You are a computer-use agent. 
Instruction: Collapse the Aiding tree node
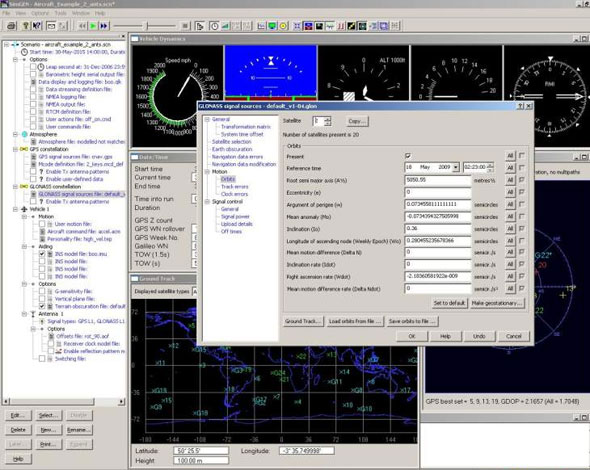point(24,246)
